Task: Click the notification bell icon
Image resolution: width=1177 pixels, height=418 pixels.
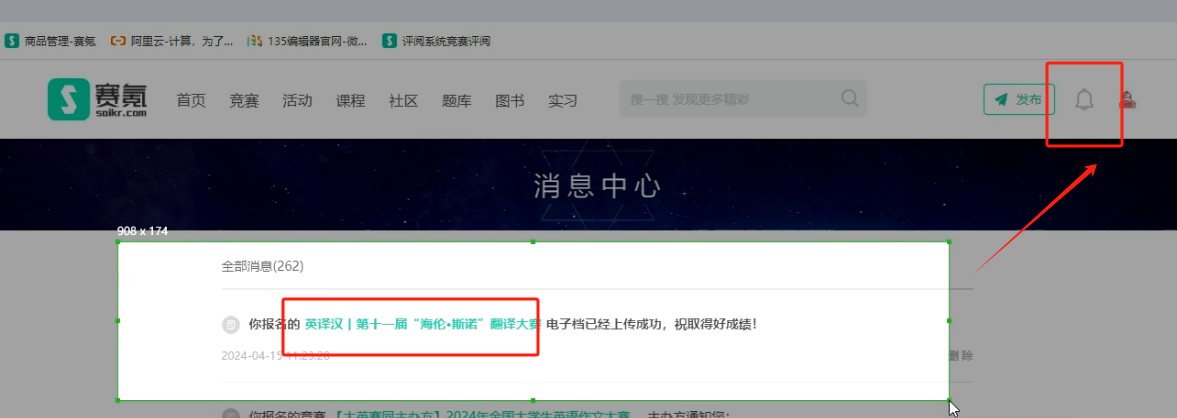Action: pyautogui.click(x=1084, y=100)
